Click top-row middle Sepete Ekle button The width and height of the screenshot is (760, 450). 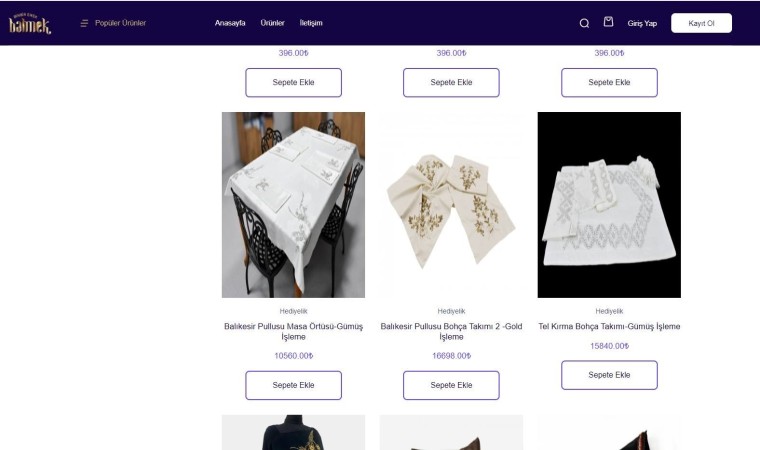click(x=451, y=82)
